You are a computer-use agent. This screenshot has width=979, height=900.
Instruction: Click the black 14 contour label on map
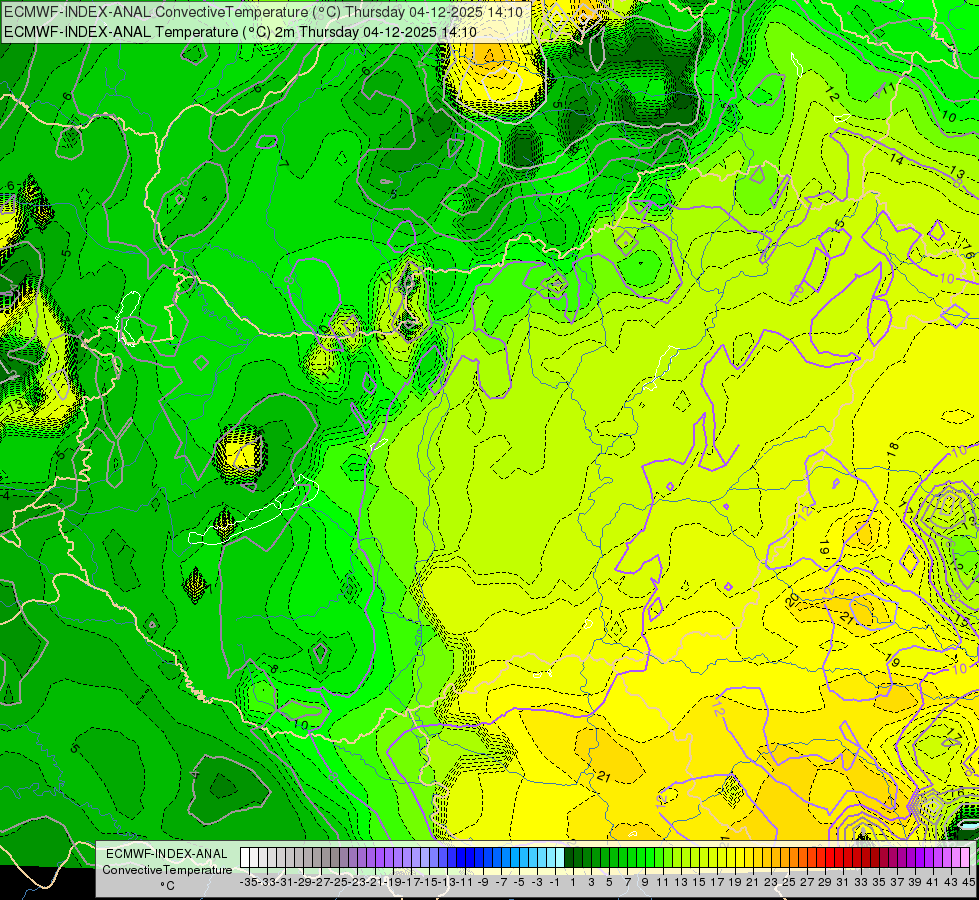(x=897, y=159)
